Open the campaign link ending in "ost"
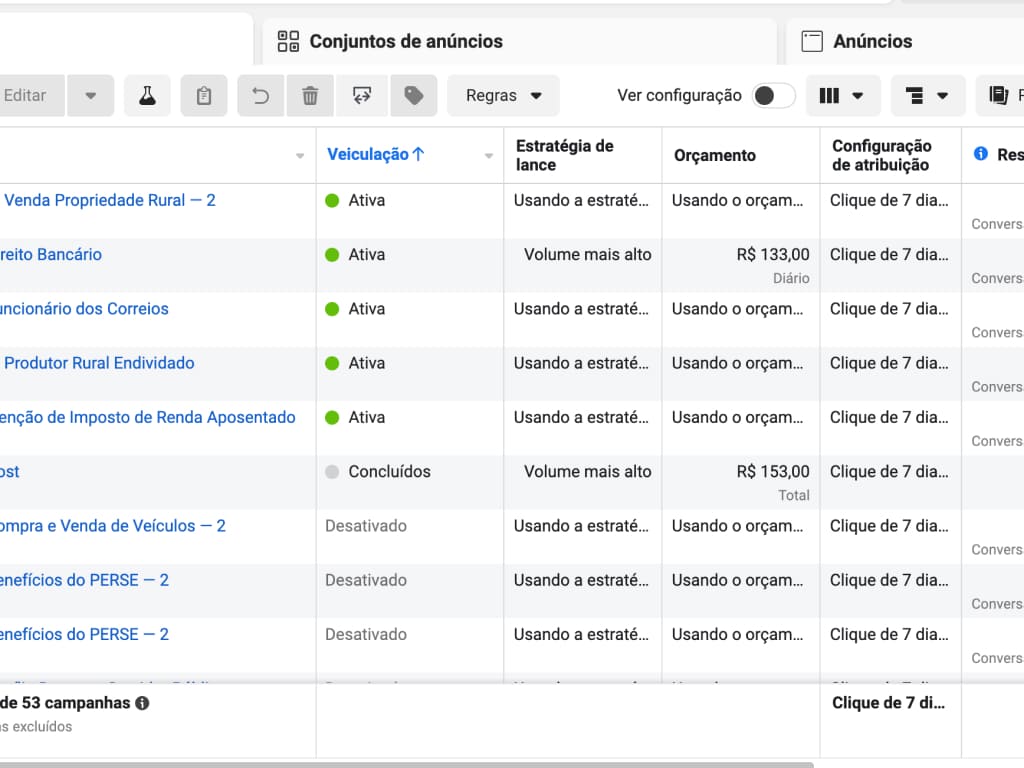This screenshot has width=1024, height=768. [x=10, y=472]
